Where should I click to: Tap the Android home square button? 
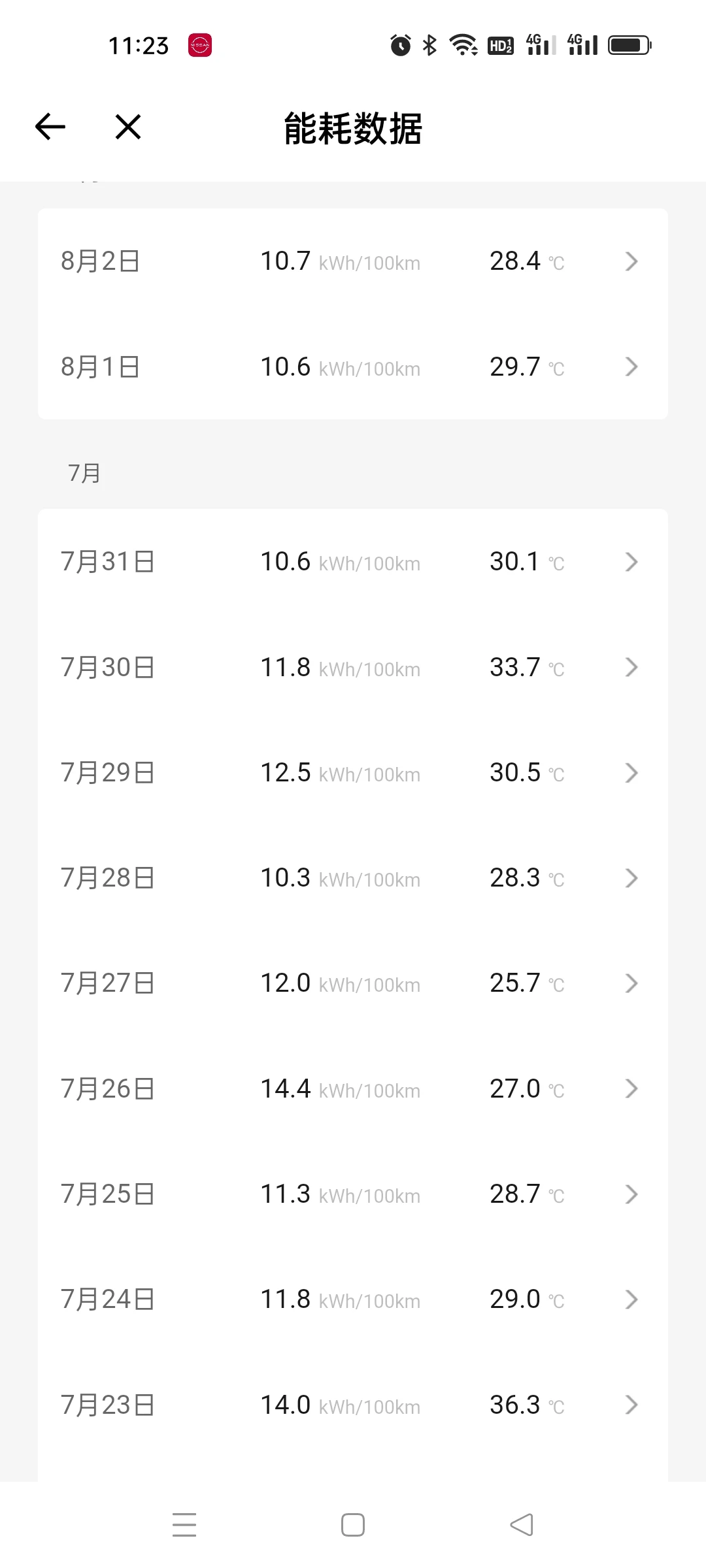(353, 1525)
